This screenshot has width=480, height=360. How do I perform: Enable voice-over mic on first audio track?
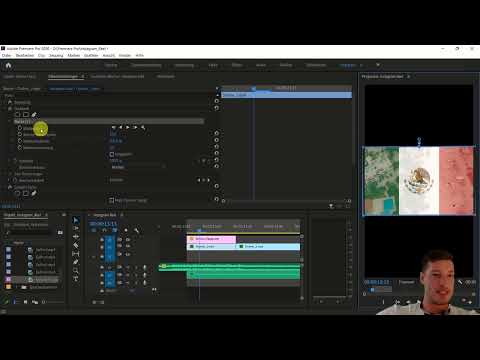point(144,267)
